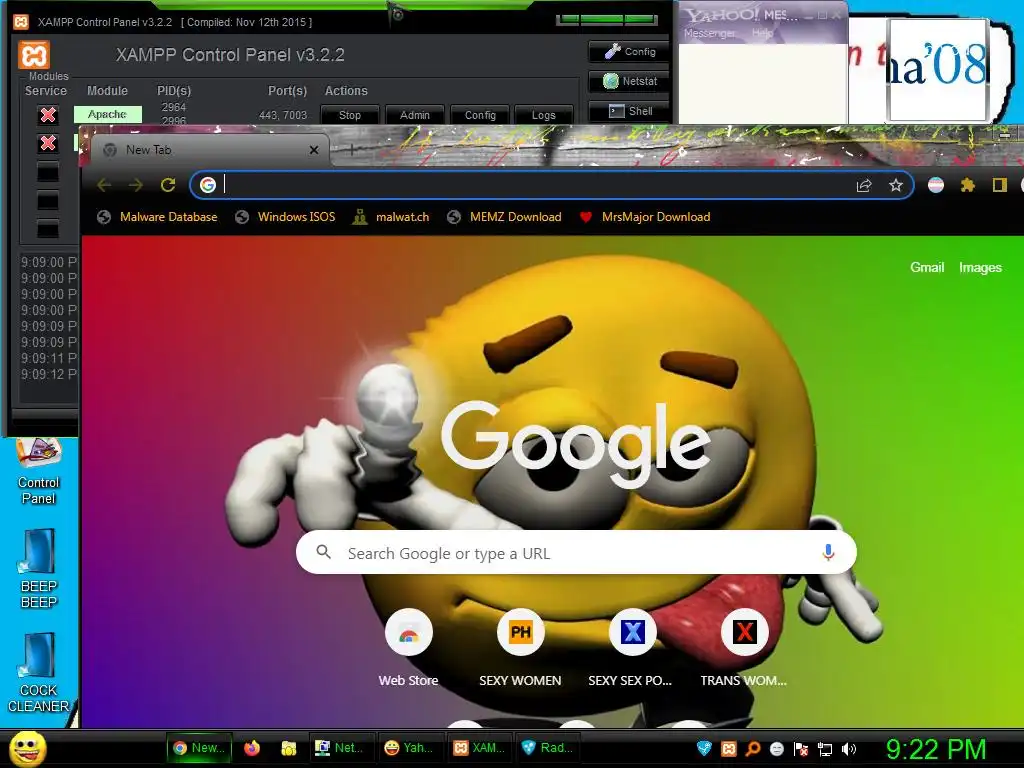
Task: Toggle the Chrome side panel icon
Action: pyautogui.click(x=999, y=185)
